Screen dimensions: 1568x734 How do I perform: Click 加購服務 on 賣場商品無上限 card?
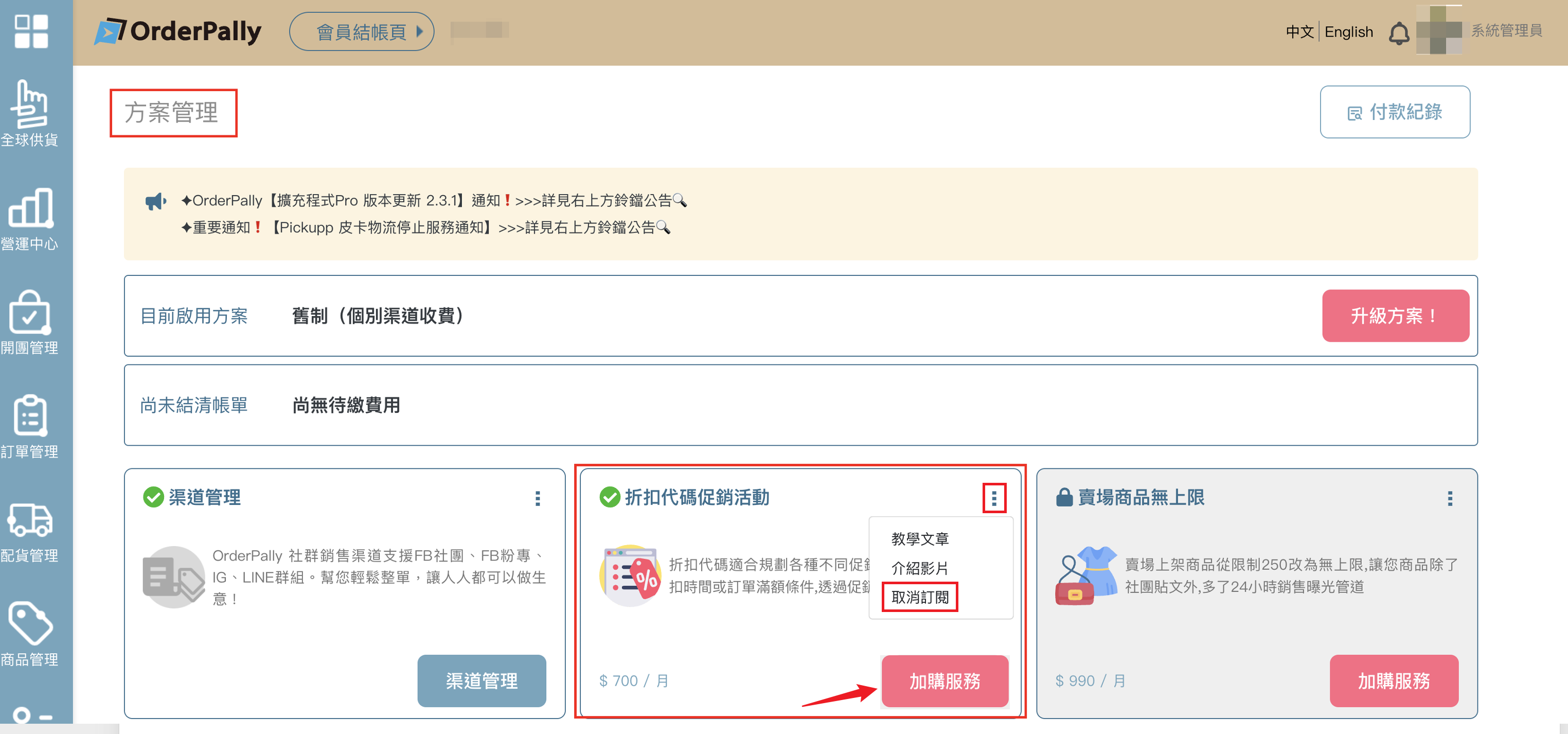pyautogui.click(x=1394, y=680)
